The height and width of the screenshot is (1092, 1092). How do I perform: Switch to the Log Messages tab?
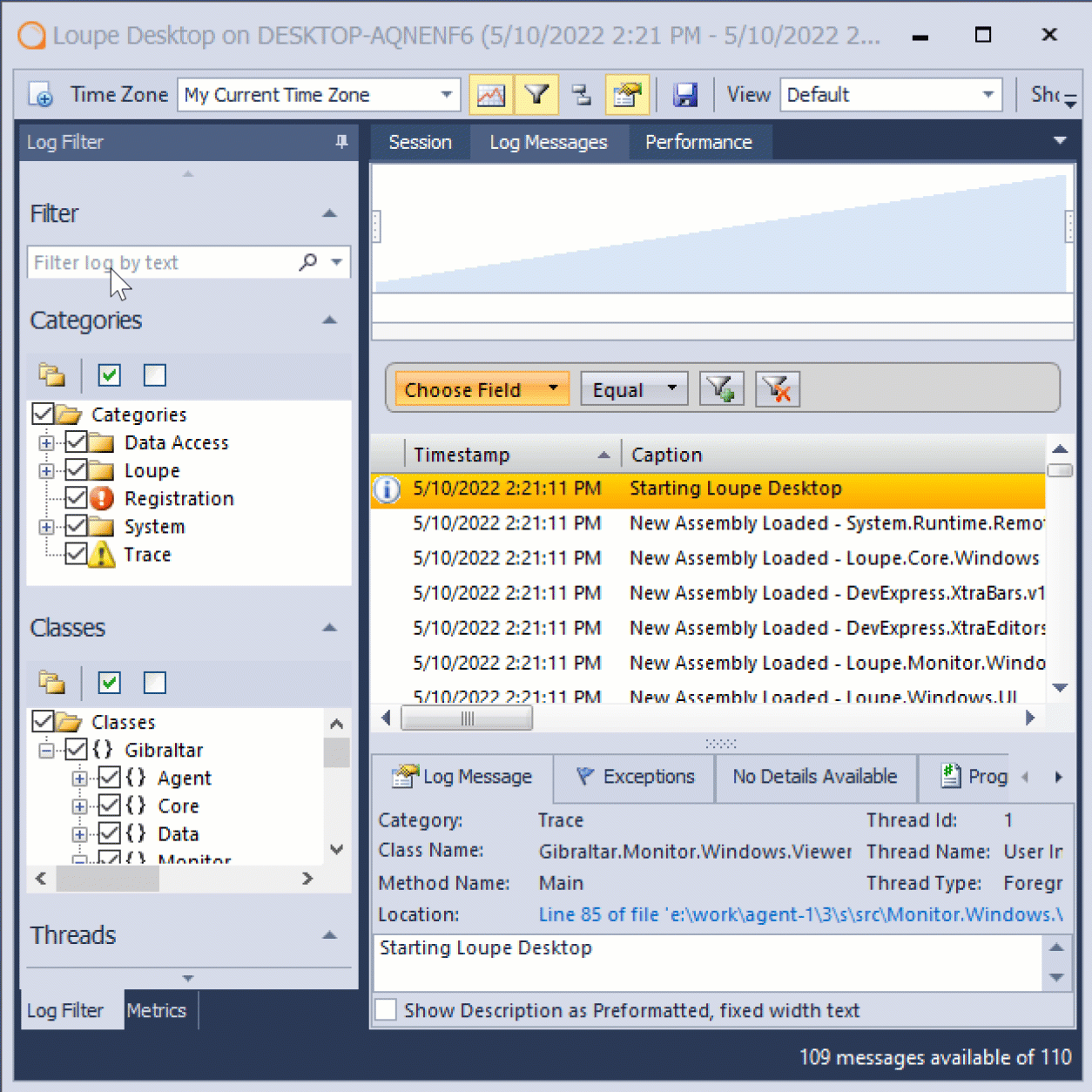[x=549, y=142]
